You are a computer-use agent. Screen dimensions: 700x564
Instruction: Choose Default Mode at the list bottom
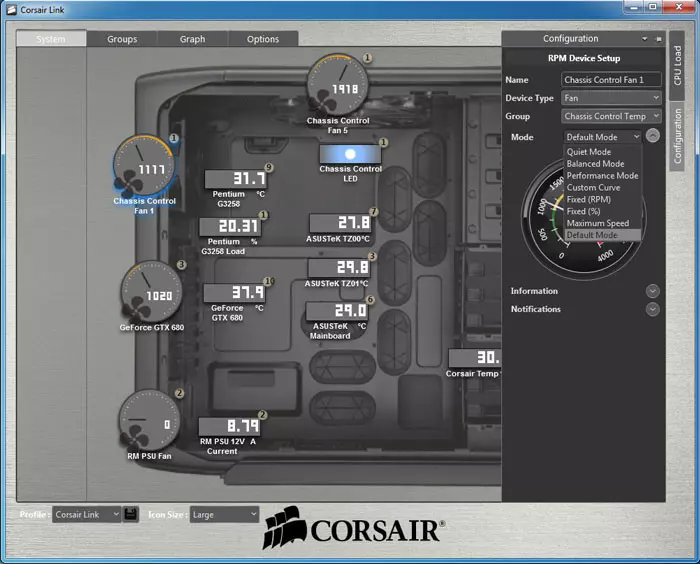coord(603,235)
